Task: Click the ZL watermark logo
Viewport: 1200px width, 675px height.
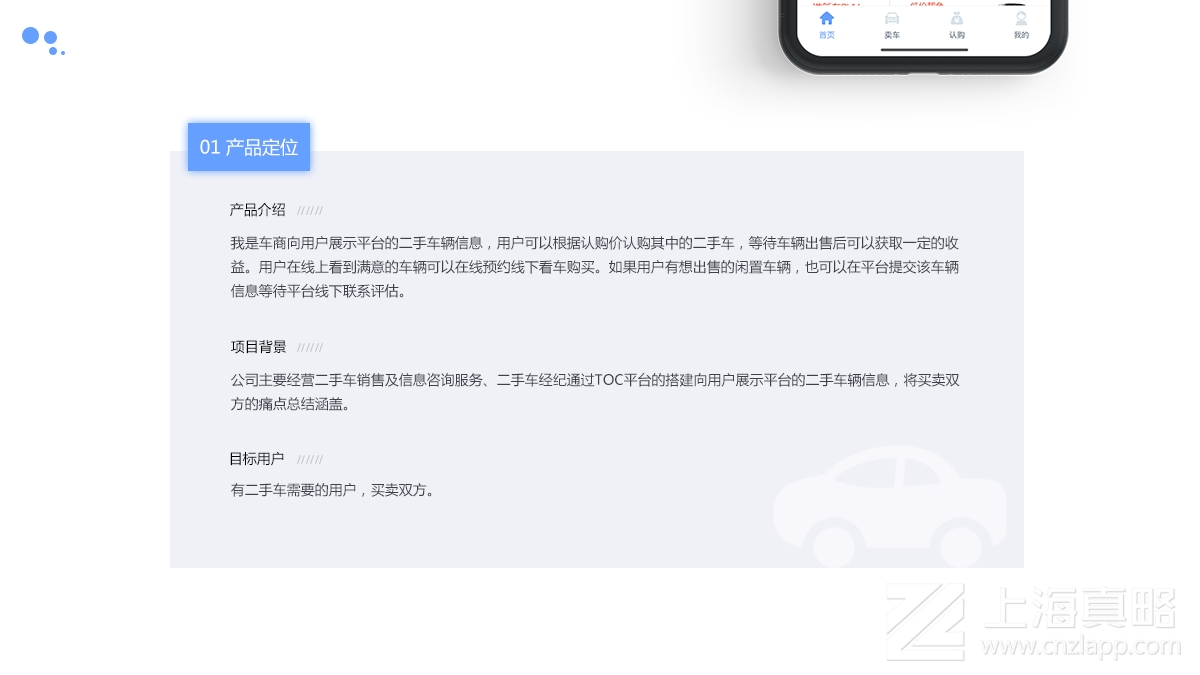Action: click(x=925, y=620)
